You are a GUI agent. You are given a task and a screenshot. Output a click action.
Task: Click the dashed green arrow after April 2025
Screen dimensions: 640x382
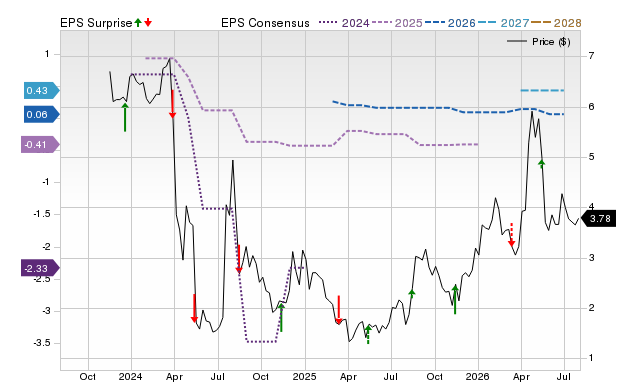368,335
